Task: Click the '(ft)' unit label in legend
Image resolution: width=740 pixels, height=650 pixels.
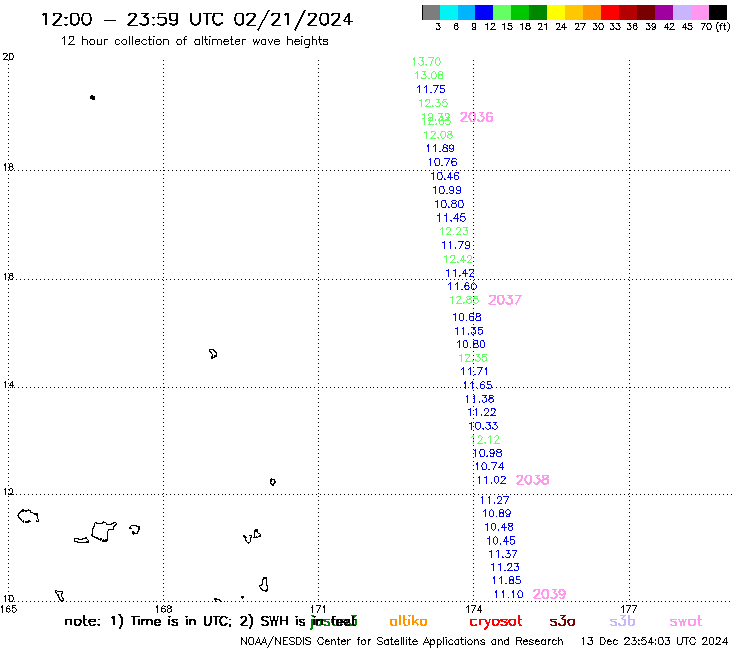Action: (x=723, y=27)
